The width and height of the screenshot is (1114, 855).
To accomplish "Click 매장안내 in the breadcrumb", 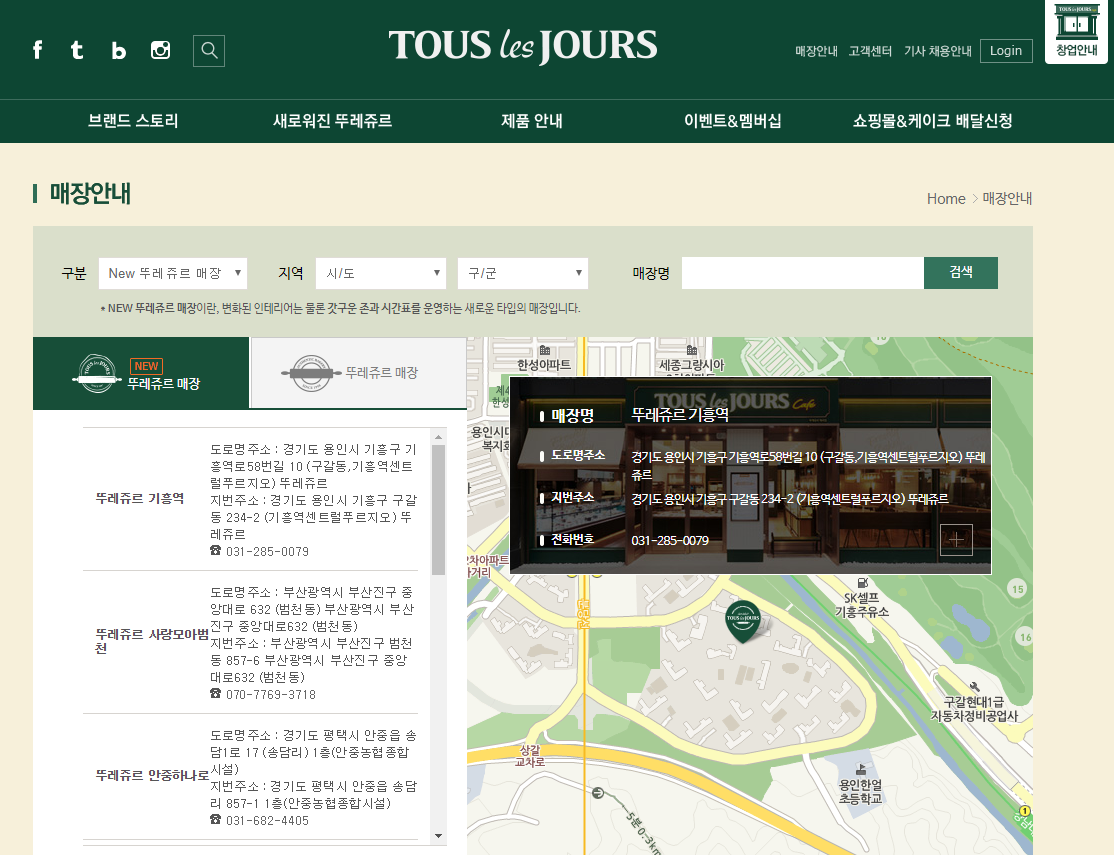I will pos(1007,198).
